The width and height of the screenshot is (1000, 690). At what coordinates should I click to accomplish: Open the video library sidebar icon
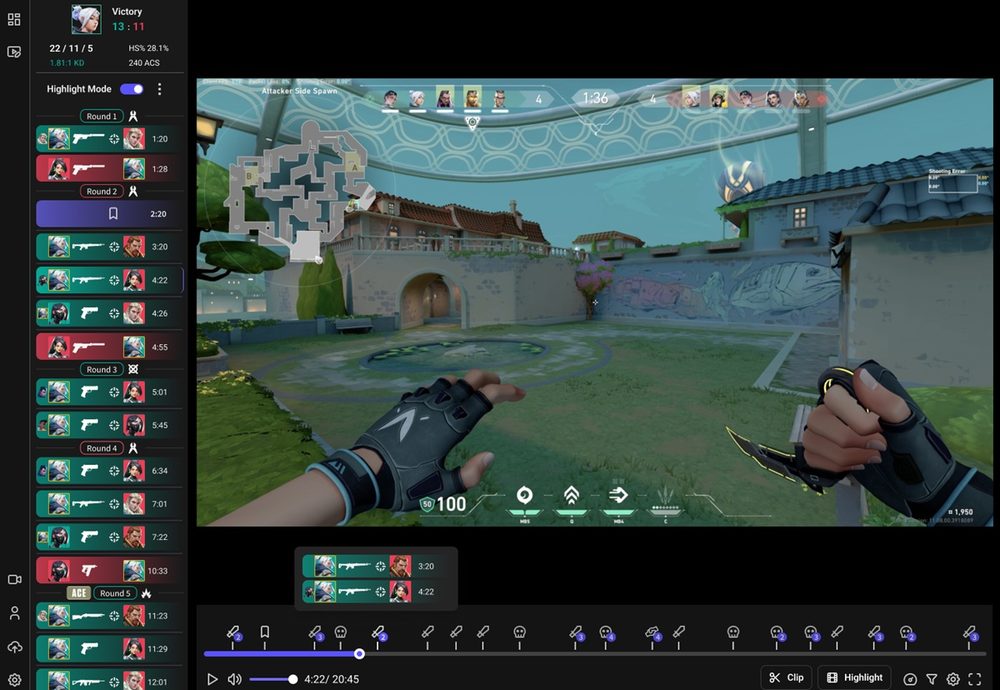[x=14, y=52]
